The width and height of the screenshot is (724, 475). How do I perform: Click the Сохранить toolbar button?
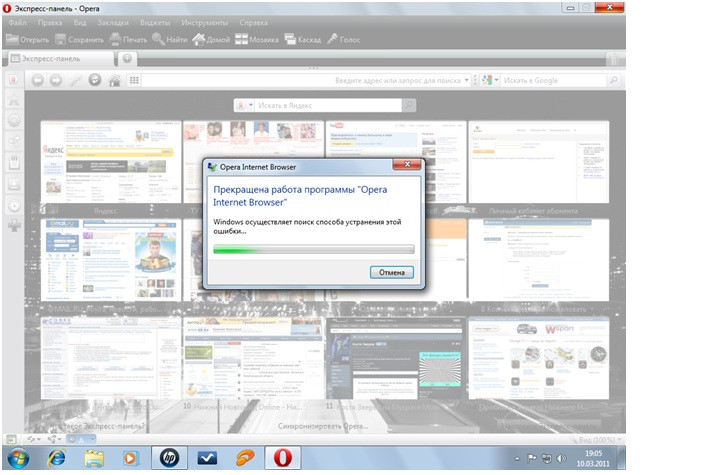pyautogui.click(x=79, y=39)
